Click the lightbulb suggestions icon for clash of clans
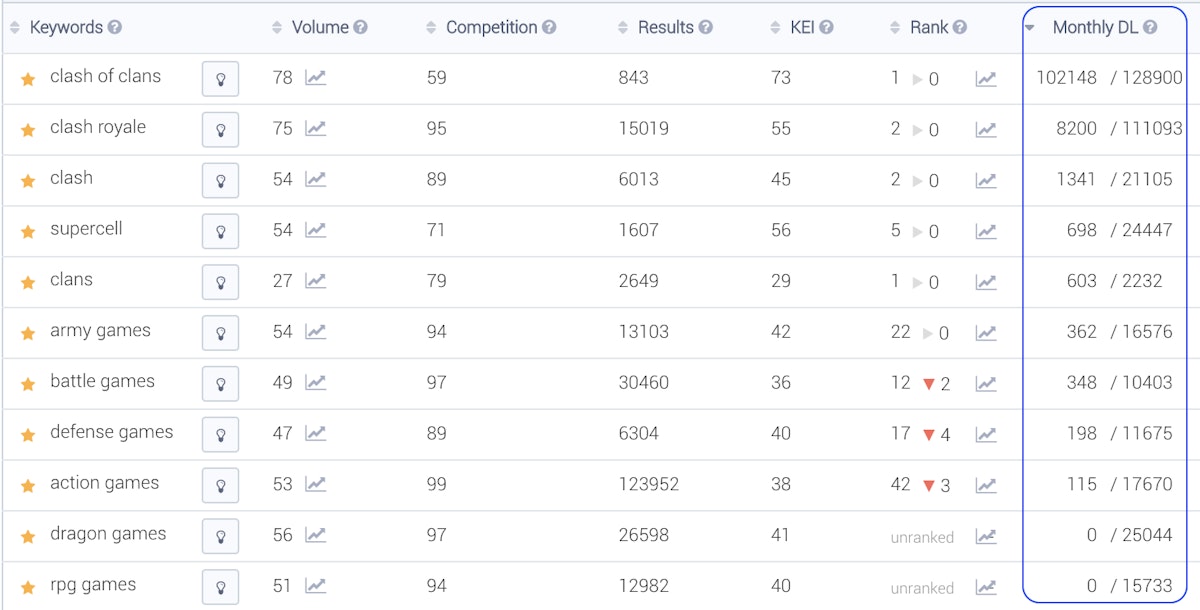The height and width of the screenshot is (610, 1200). click(220, 78)
